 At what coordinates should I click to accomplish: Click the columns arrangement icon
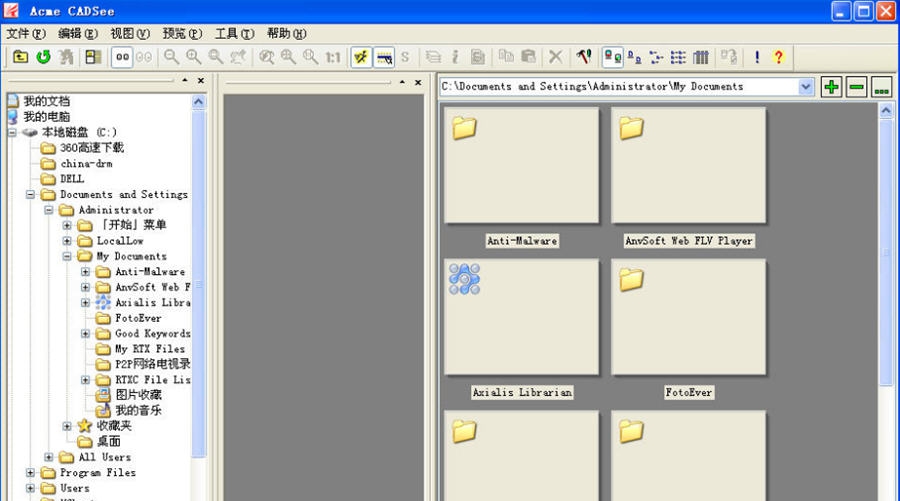click(x=701, y=57)
